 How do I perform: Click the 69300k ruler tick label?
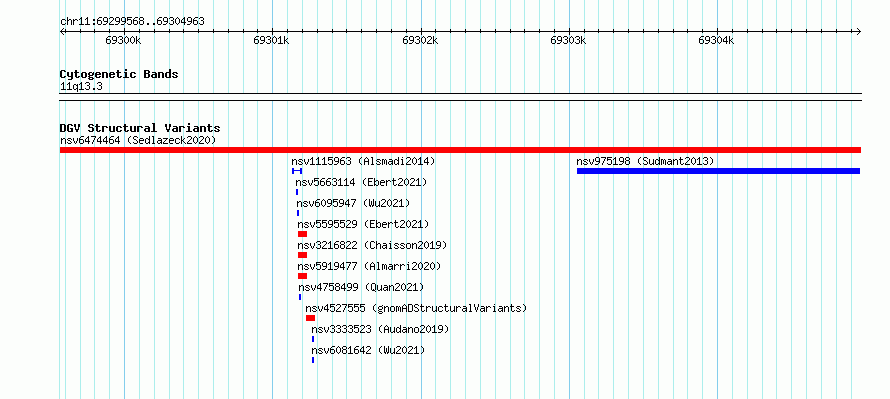point(123,40)
